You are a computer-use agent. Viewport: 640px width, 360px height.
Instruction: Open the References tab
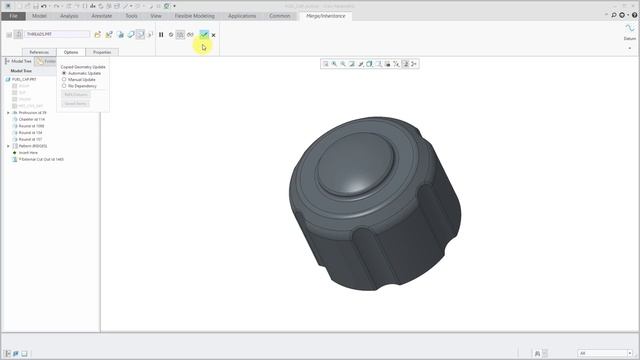pos(39,52)
